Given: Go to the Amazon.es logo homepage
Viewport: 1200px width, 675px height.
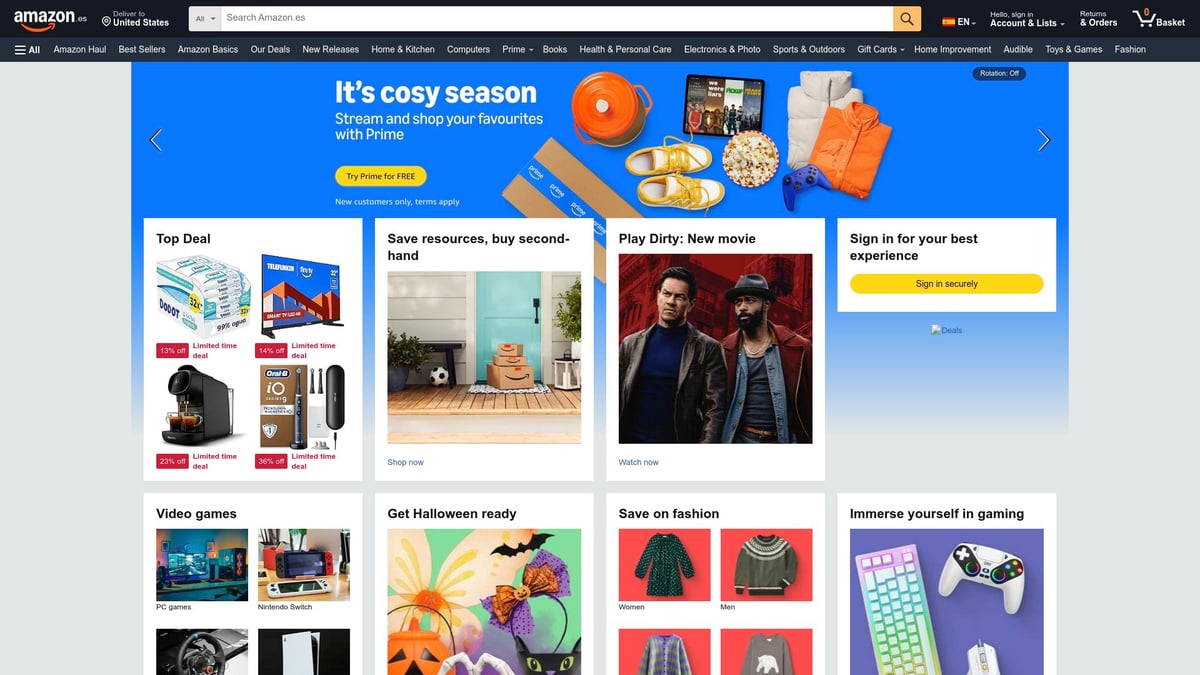Looking at the screenshot, I should pyautogui.click(x=50, y=19).
